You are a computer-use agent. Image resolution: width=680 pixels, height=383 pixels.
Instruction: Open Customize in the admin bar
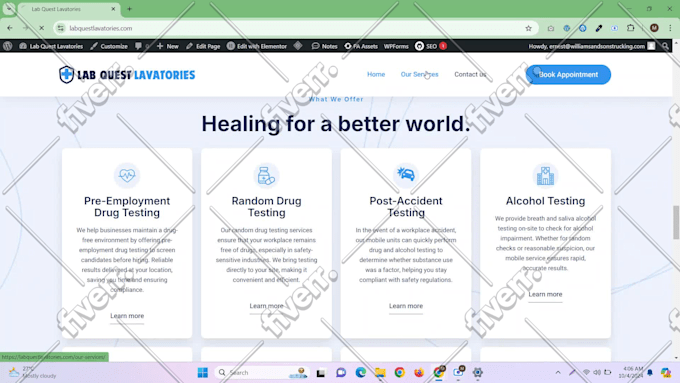(109, 46)
